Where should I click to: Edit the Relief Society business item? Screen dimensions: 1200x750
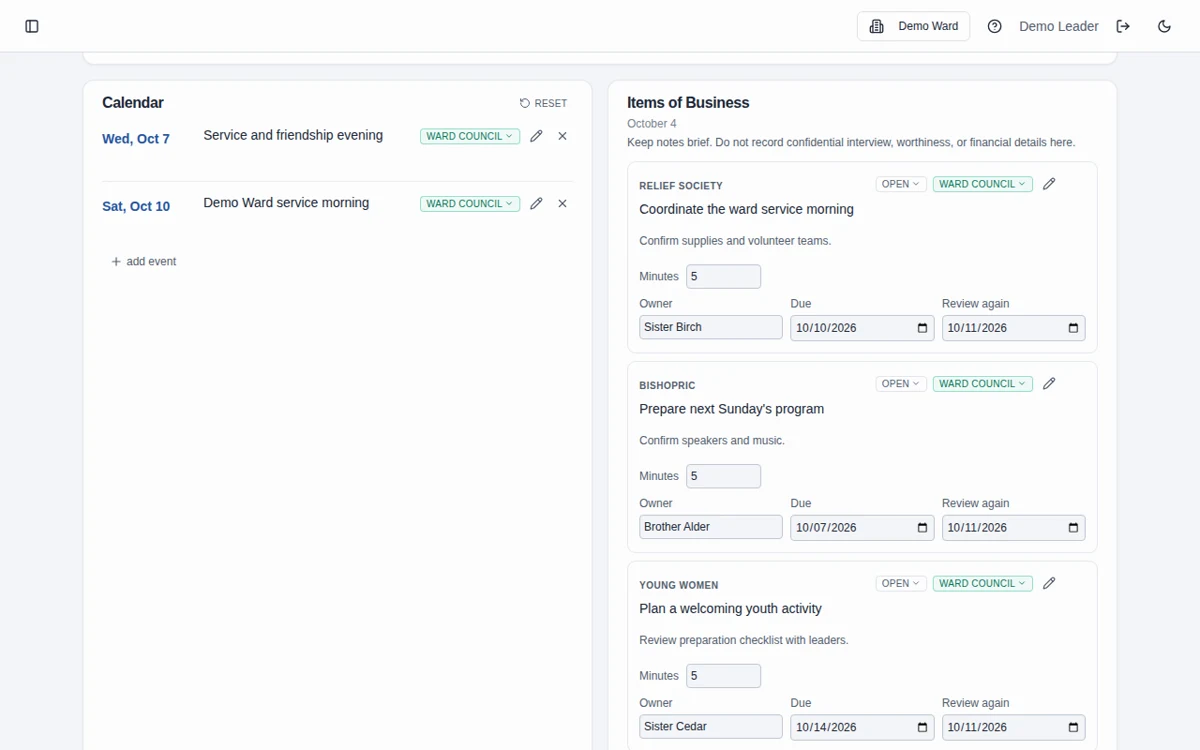[x=1049, y=184]
